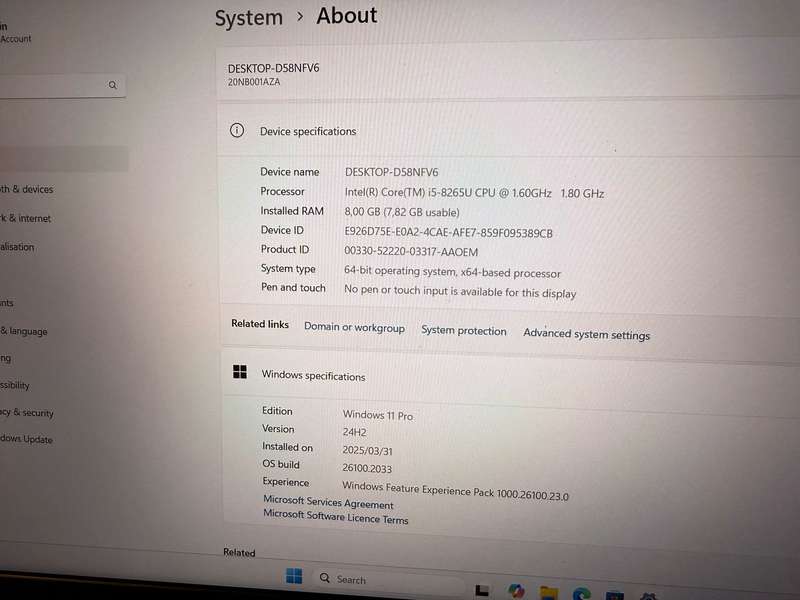Click processor value Intel Core i5-8265U
Viewport: 800px width, 600px height.
474,193
